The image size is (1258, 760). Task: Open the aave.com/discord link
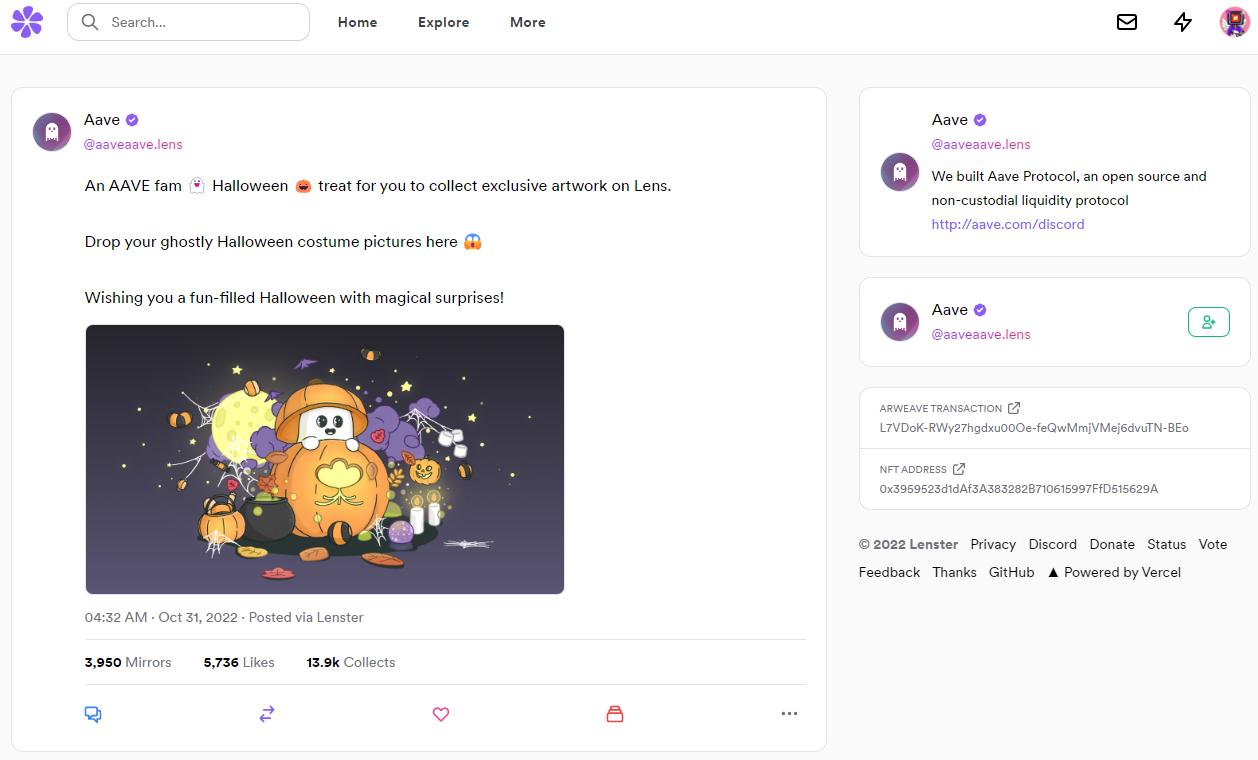(x=1007, y=224)
